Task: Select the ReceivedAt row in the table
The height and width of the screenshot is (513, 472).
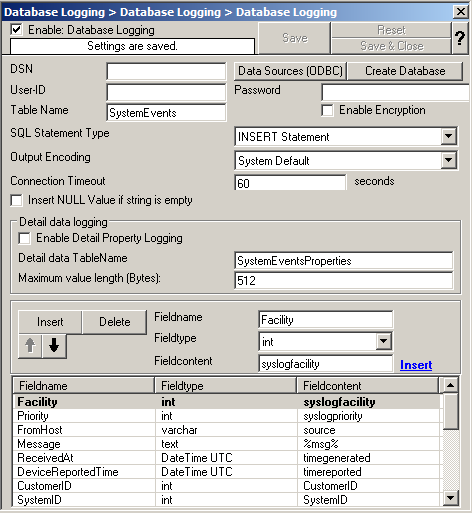Action: click(x=227, y=458)
